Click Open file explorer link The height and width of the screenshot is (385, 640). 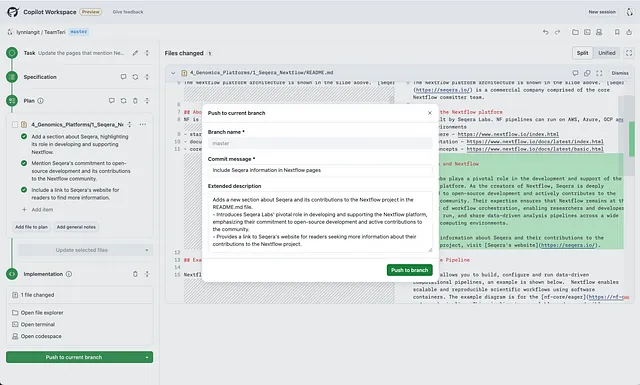(42, 313)
